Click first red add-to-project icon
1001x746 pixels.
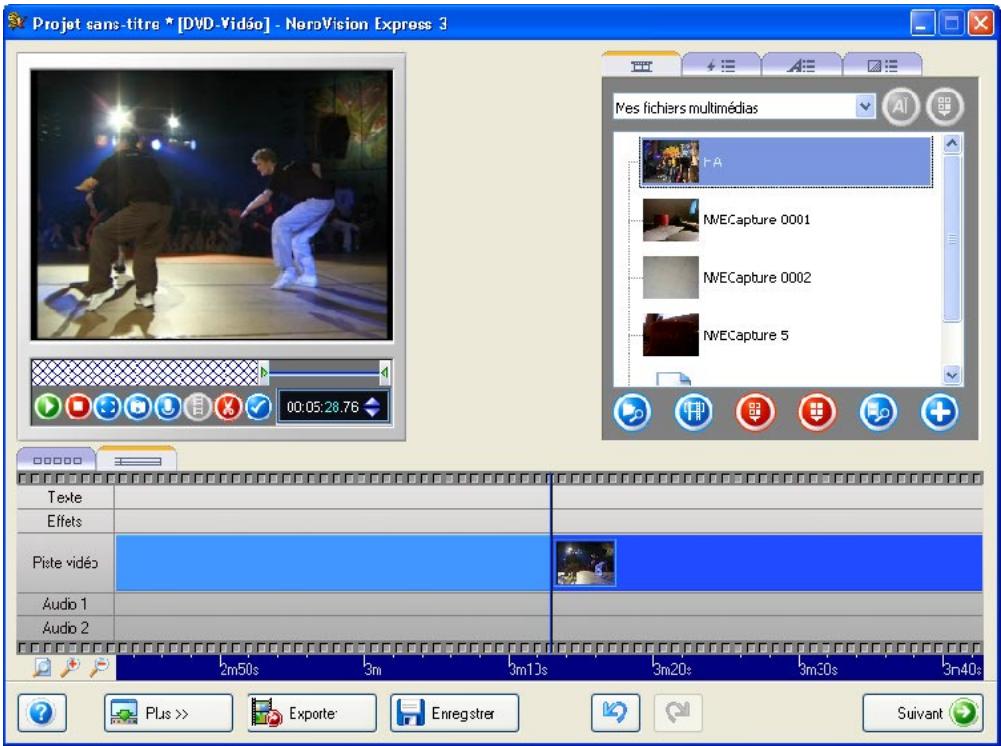(755, 412)
